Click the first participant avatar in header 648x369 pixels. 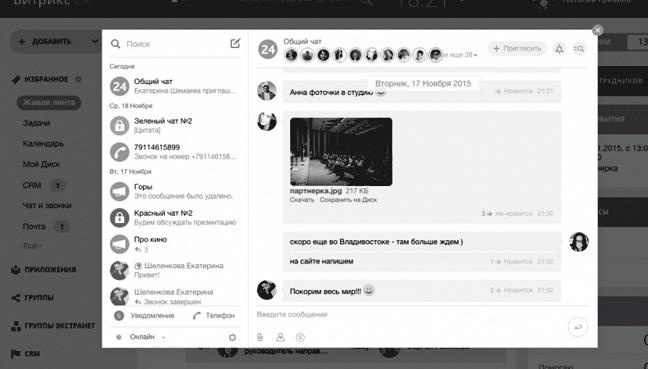[x=291, y=55]
